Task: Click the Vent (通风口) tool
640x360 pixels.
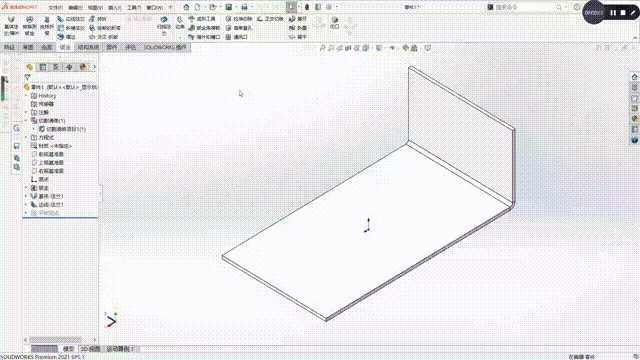Action: 237,37
